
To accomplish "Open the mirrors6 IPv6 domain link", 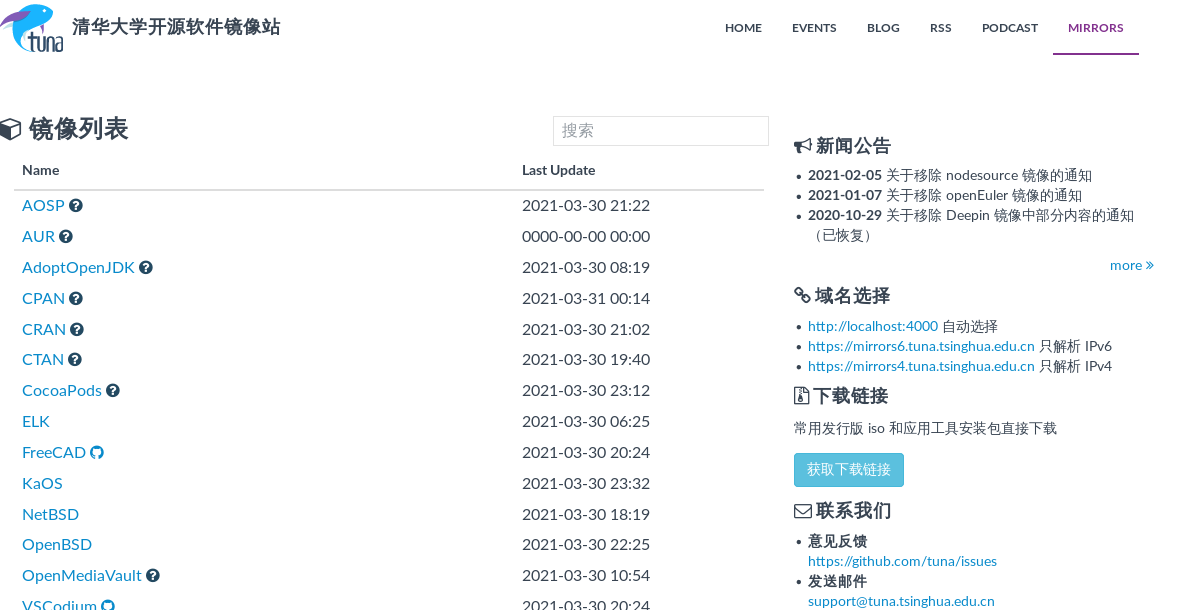I will click(921, 346).
